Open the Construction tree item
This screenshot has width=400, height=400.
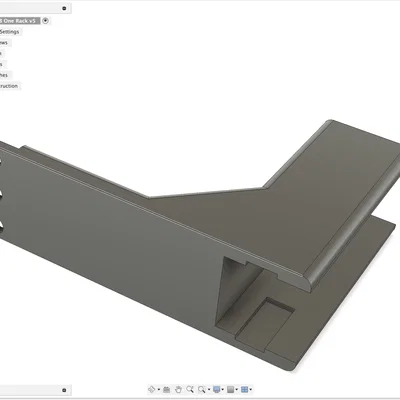tap(9, 86)
